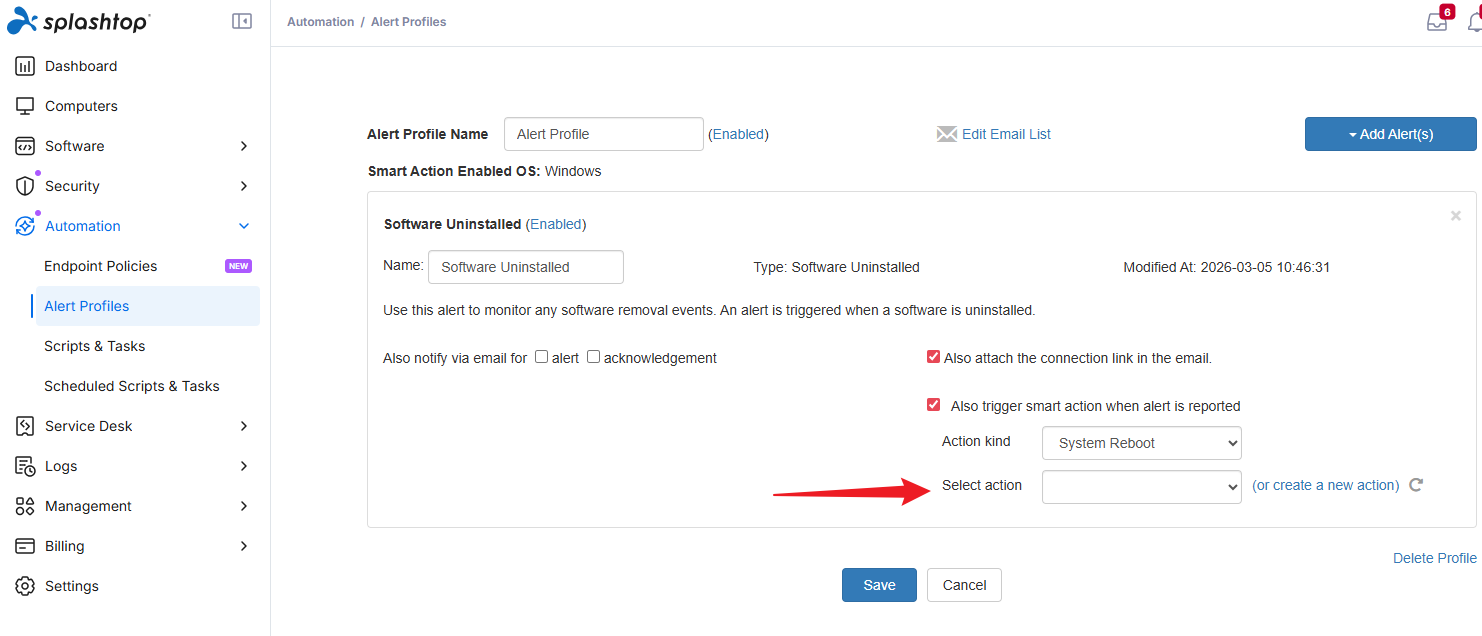This screenshot has width=1482, height=636.
Task: Enable email notification for acknowledgement
Action: coord(593,357)
